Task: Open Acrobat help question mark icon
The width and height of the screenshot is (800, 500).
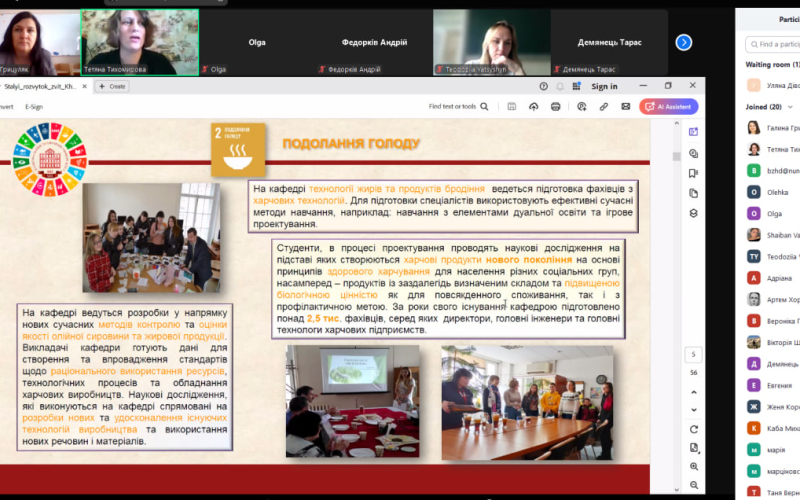Action: point(543,86)
